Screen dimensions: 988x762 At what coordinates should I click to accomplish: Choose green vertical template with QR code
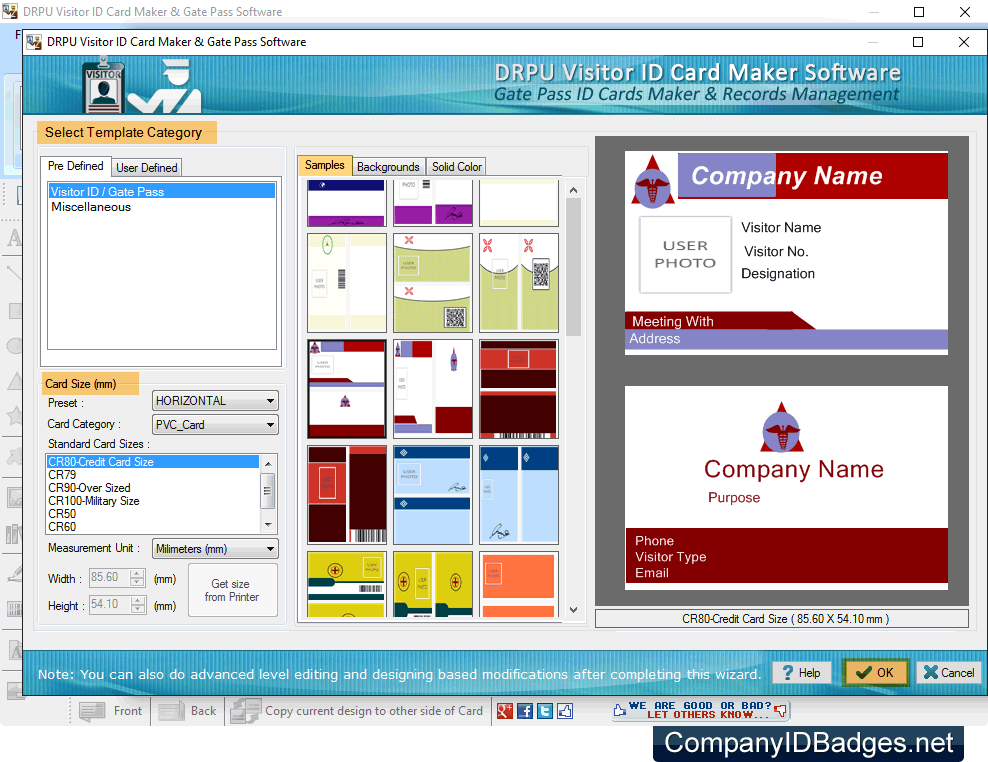coord(519,283)
